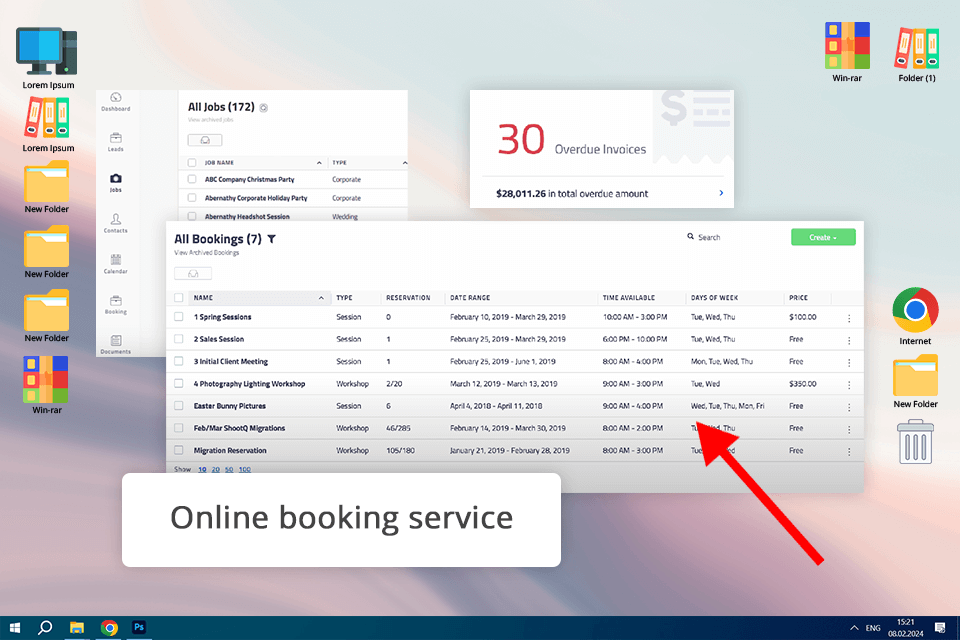Sort bookings by Date Range header
The height and width of the screenshot is (640, 960).
pyautogui.click(x=470, y=298)
